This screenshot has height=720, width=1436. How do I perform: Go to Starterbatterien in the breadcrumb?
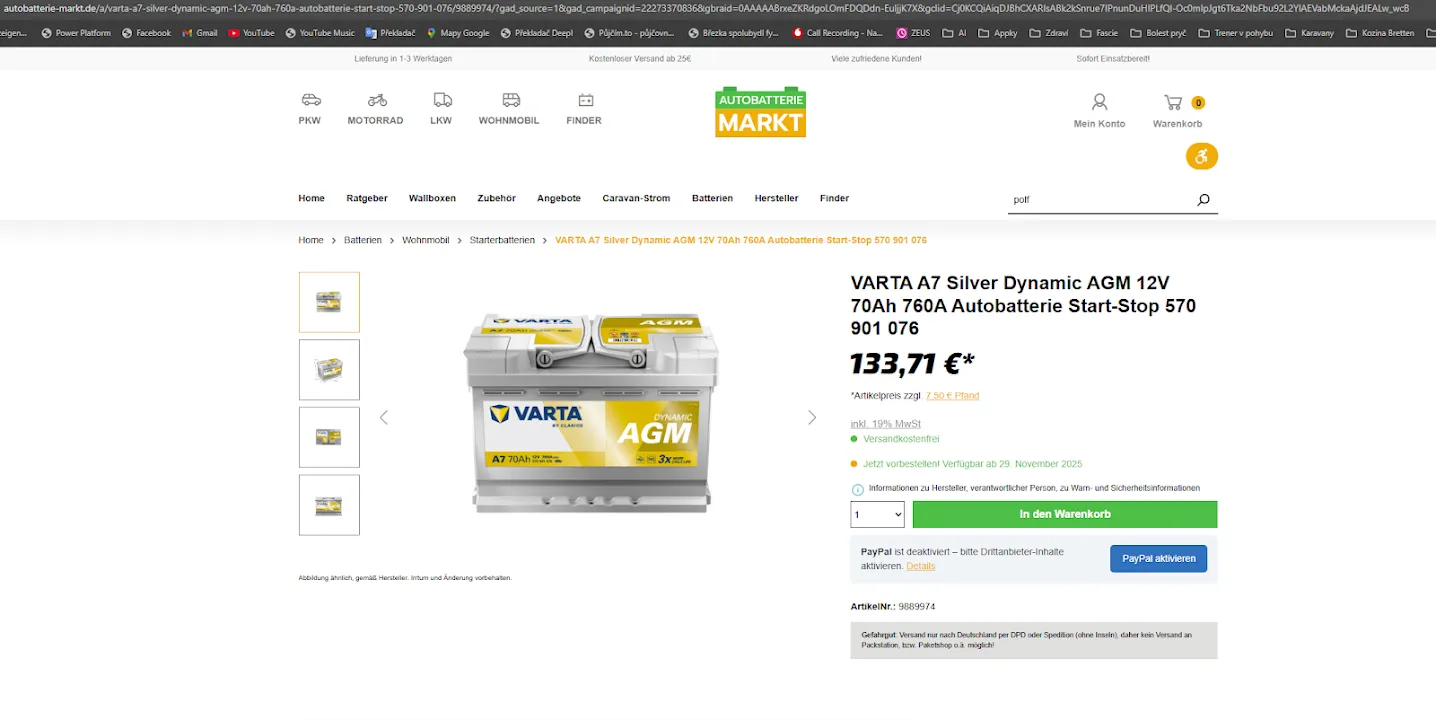click(x=502, y=240)
